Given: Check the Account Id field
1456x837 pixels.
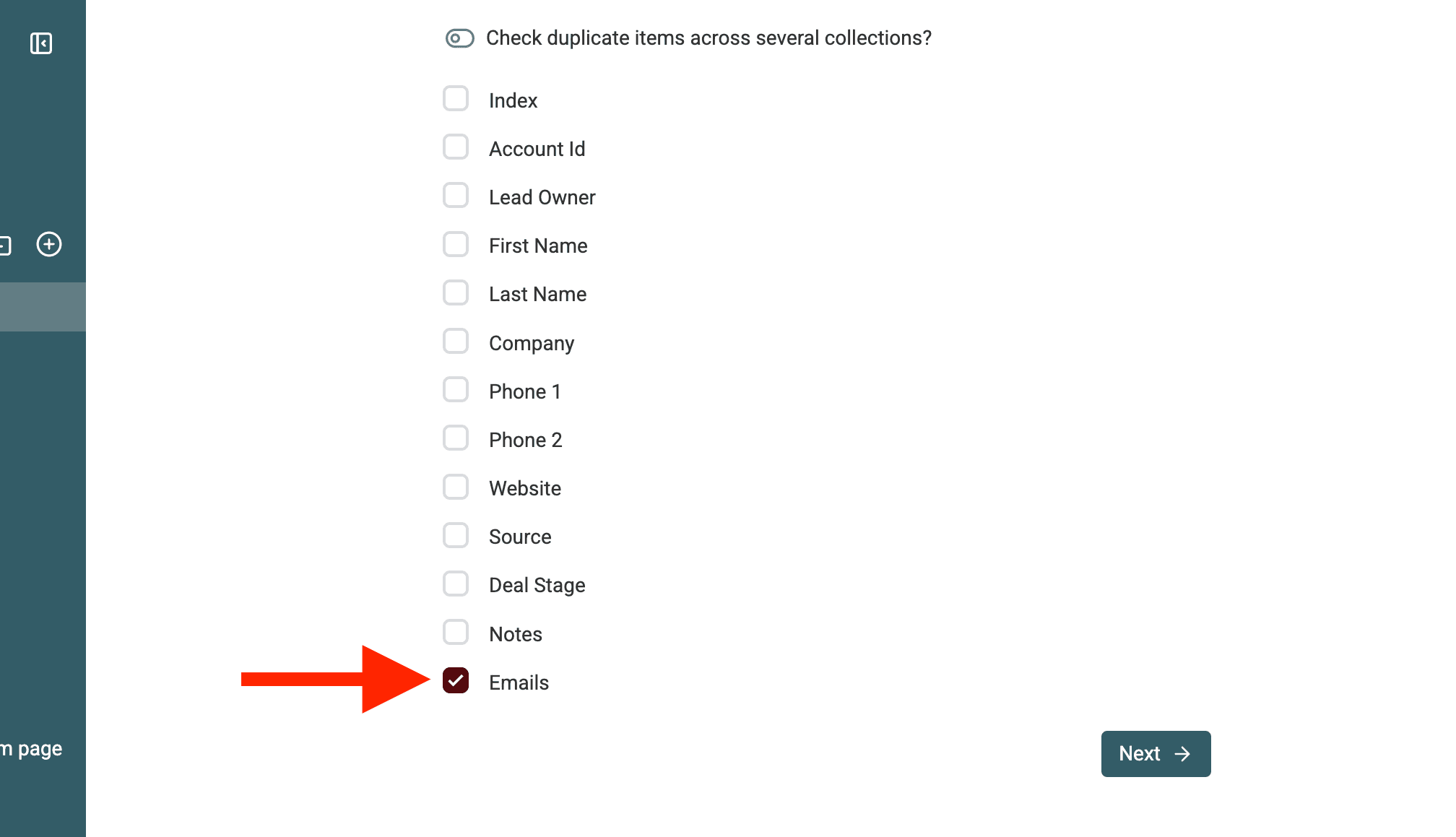Looking at the screenshot, I should [x=456, y=147].
